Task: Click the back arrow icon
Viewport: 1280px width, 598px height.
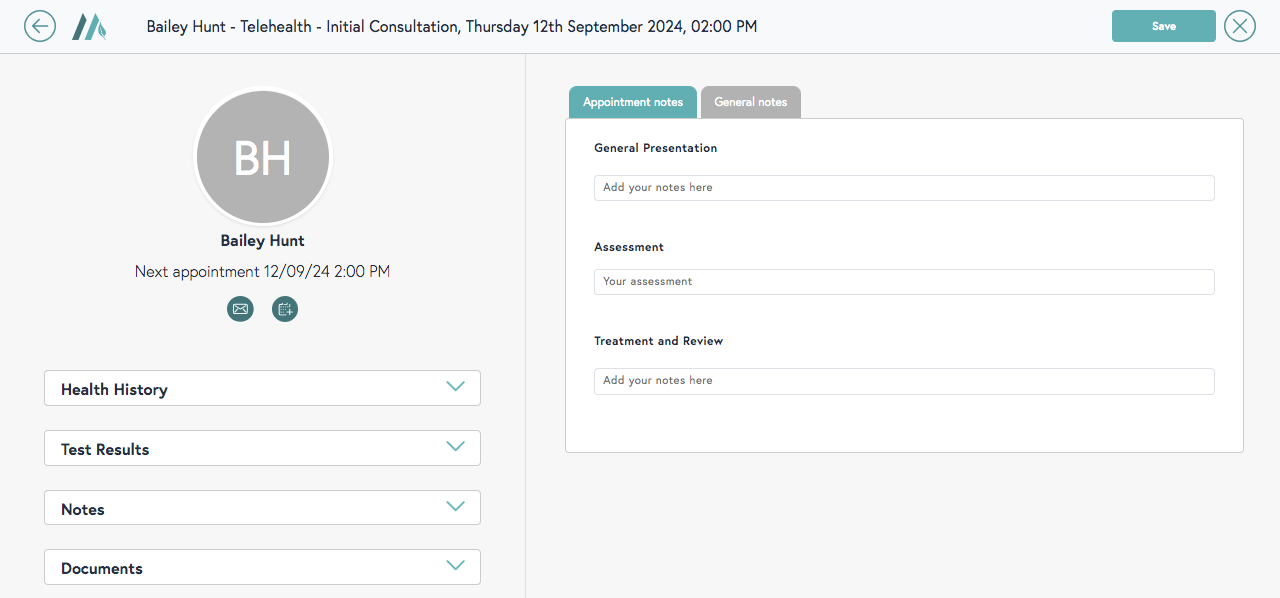Action: [x=40, y=26]
